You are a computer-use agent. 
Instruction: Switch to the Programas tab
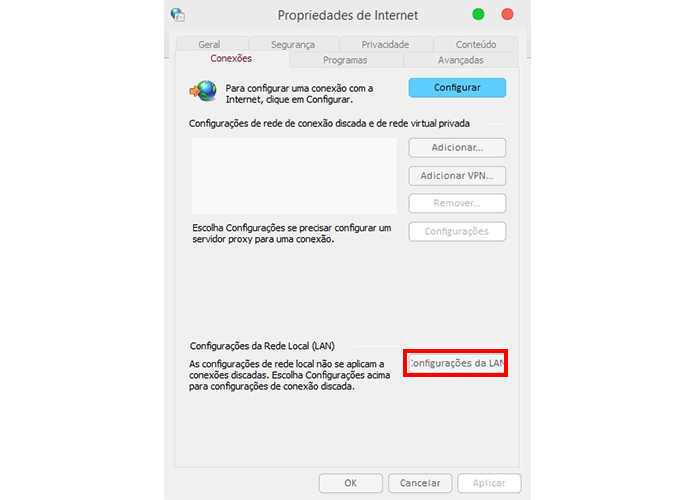click(x=345, y=60)
